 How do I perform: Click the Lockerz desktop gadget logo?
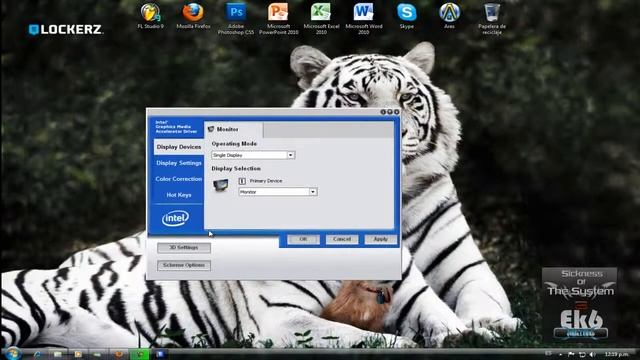[x=65, y=29]
